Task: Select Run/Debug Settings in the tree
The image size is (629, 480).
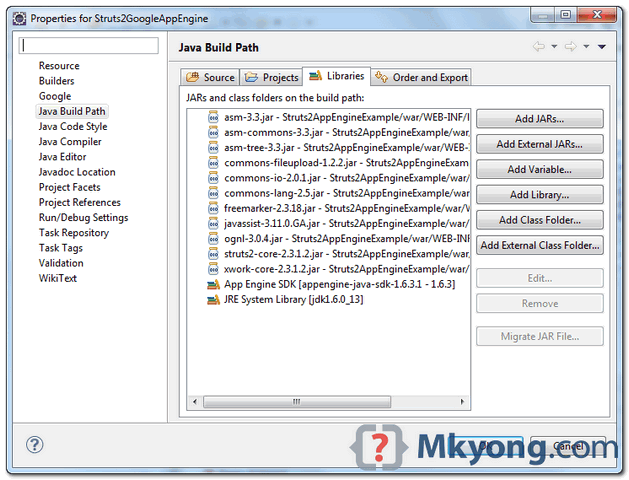Action: [x=83, y=218]
